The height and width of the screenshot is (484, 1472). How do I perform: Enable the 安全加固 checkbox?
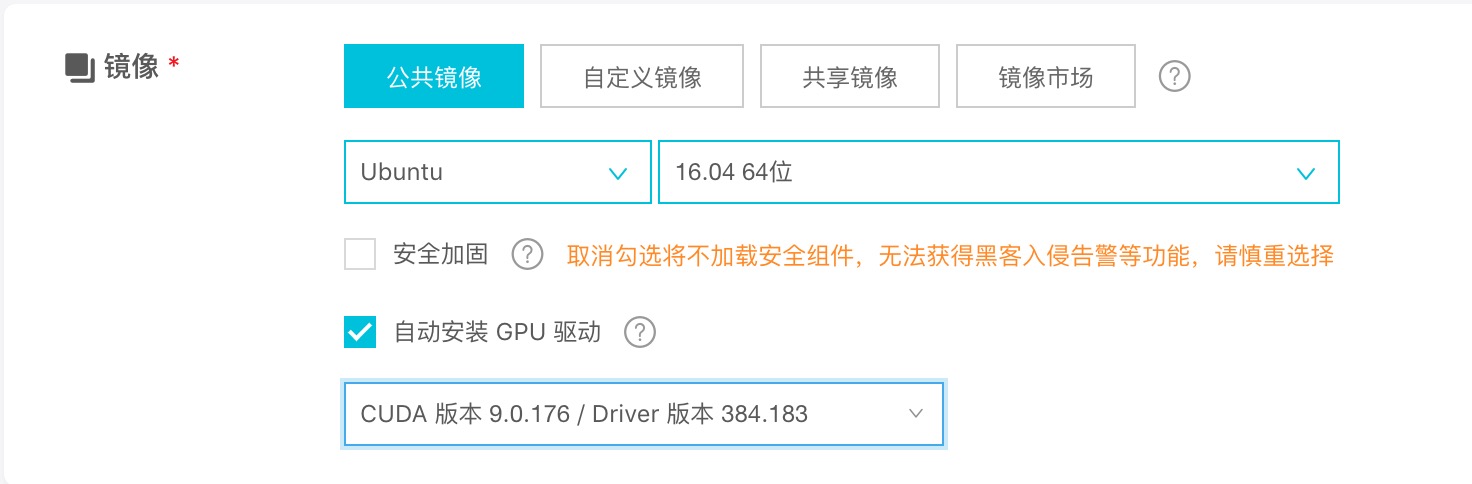coord(360,255)
